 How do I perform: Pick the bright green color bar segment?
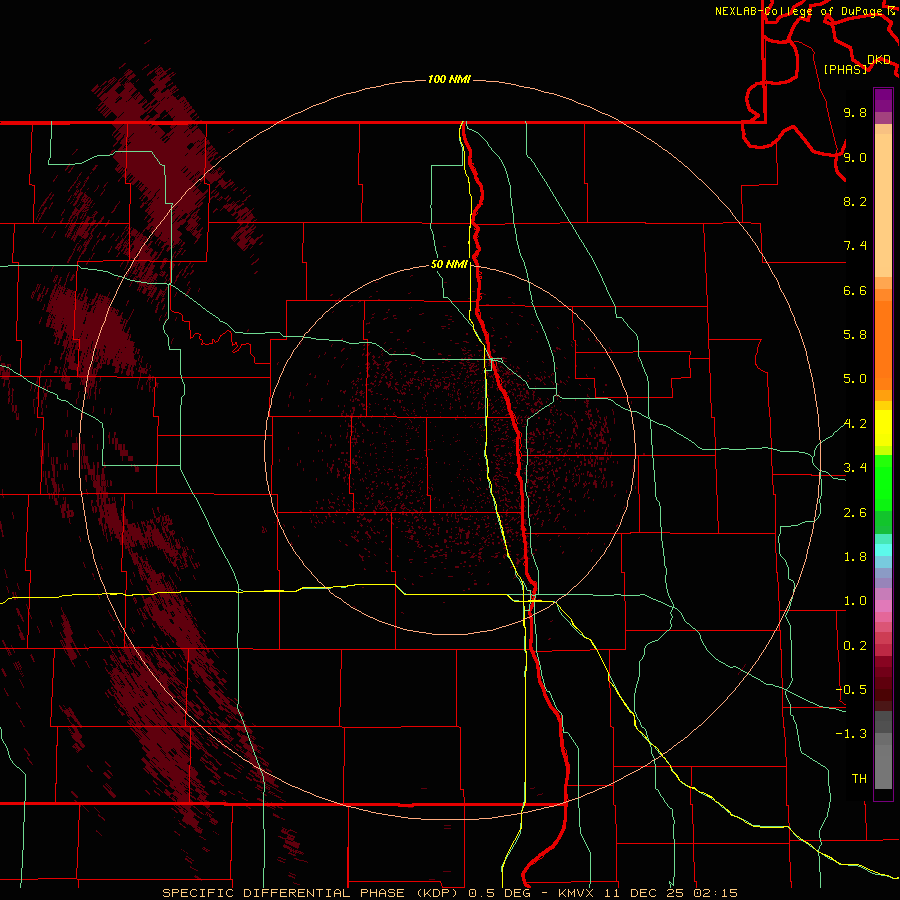(x=883, y=483)
